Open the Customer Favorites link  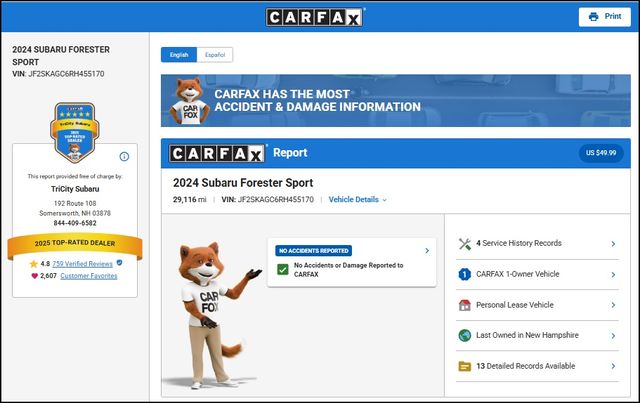tap(89, 276)
